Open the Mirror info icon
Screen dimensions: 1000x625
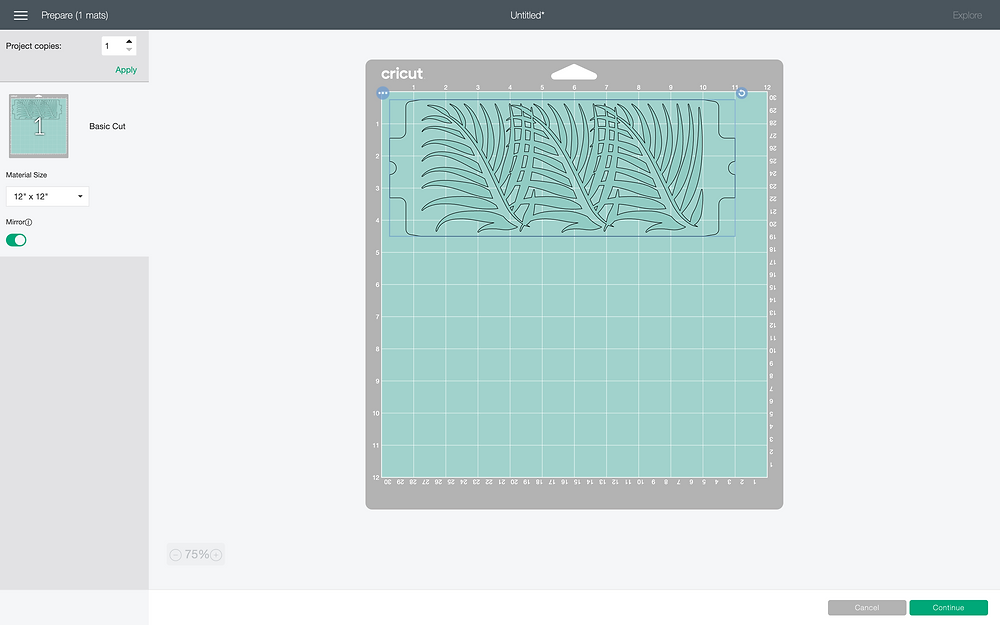click(29, 223)
